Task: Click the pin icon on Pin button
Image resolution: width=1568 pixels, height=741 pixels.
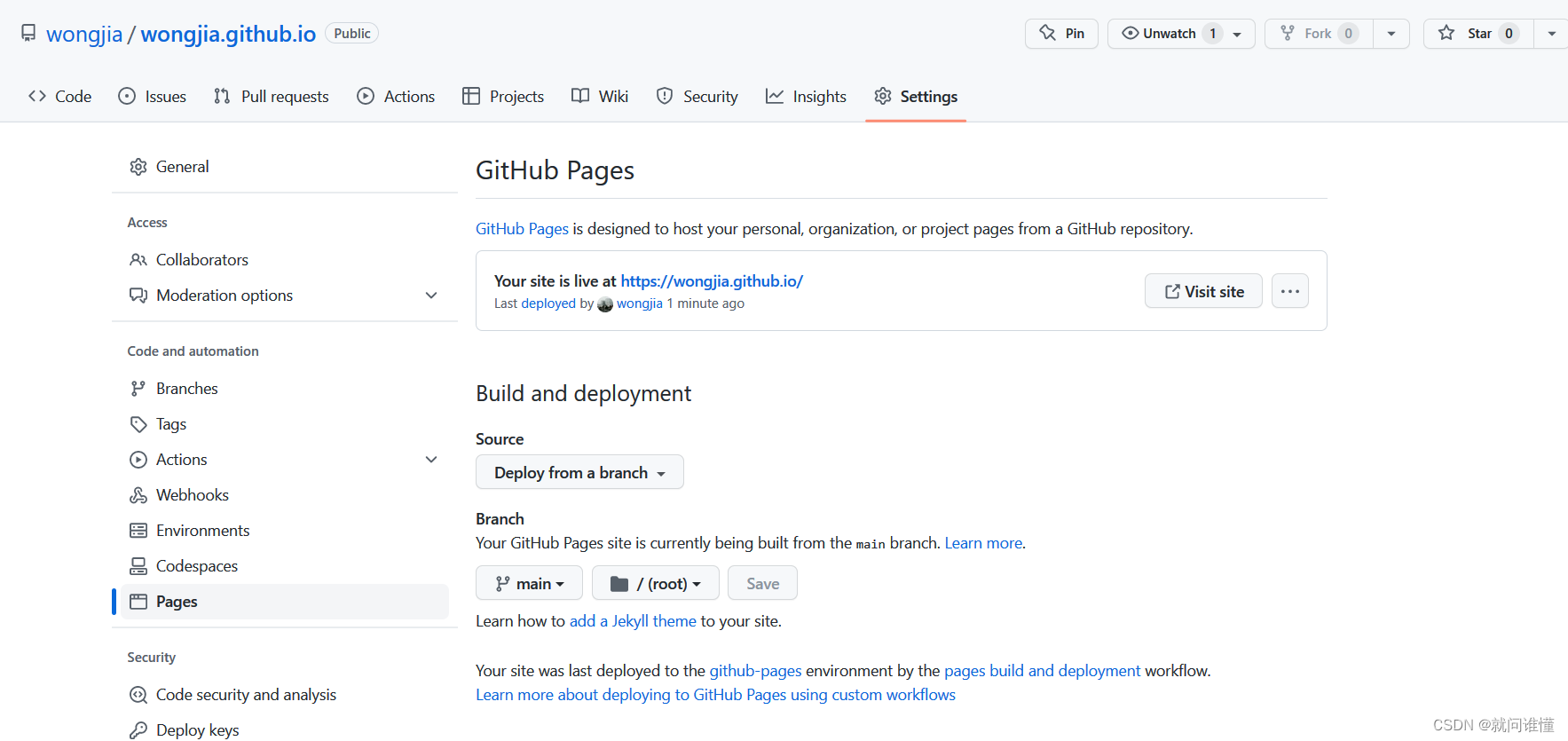Action: click(1048, 33)
